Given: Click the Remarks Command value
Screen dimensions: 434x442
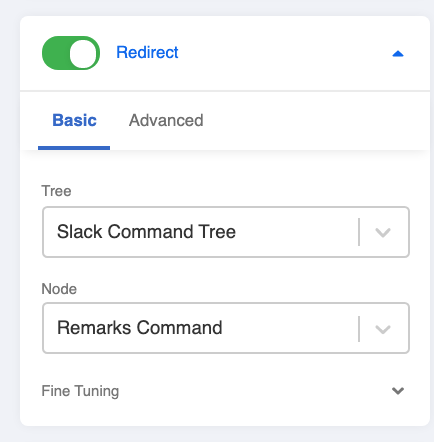Looking at the screenshot, I should click(140, 328).
